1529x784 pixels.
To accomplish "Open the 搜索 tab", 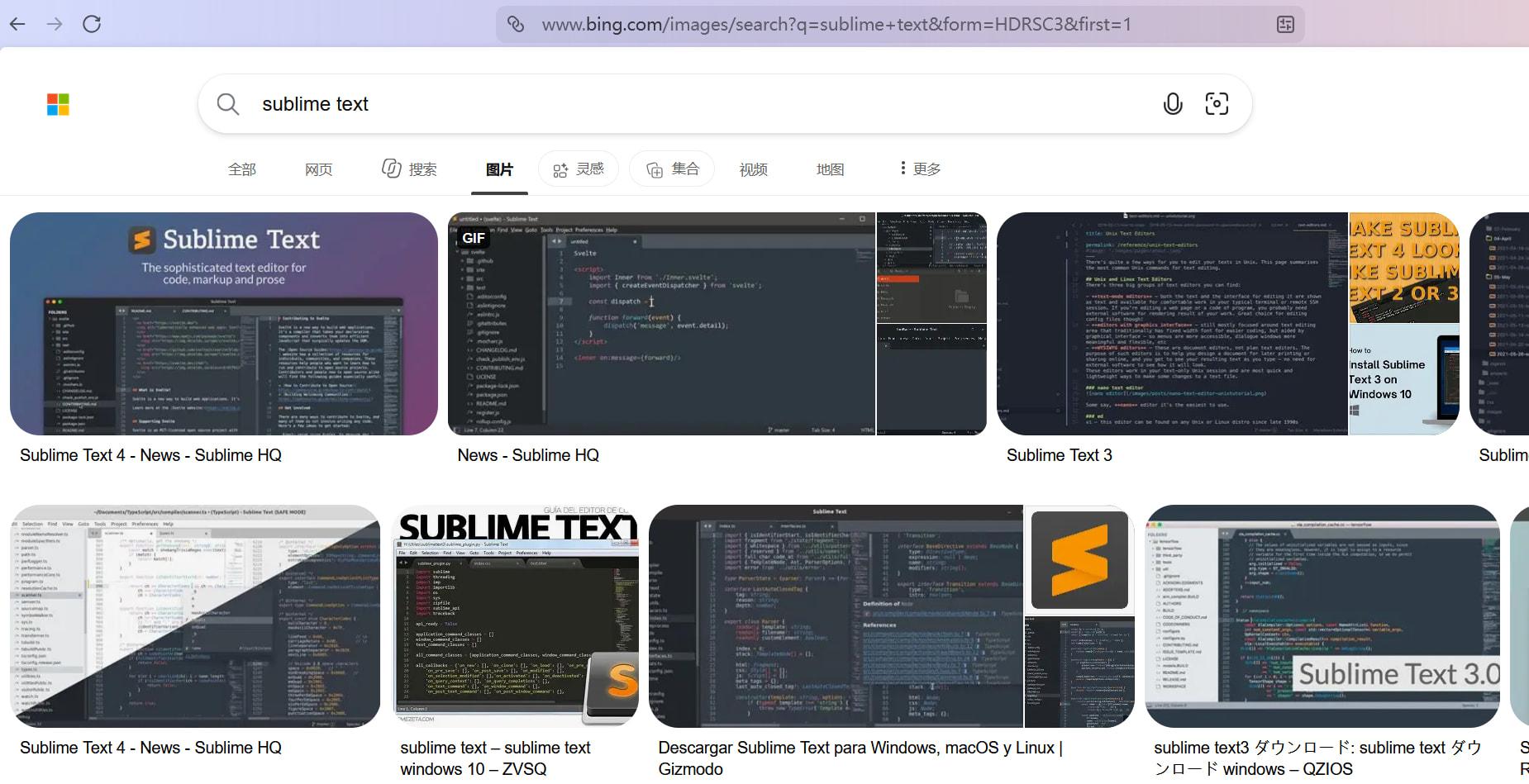I will pyautogui.click(x=409, y=169).
